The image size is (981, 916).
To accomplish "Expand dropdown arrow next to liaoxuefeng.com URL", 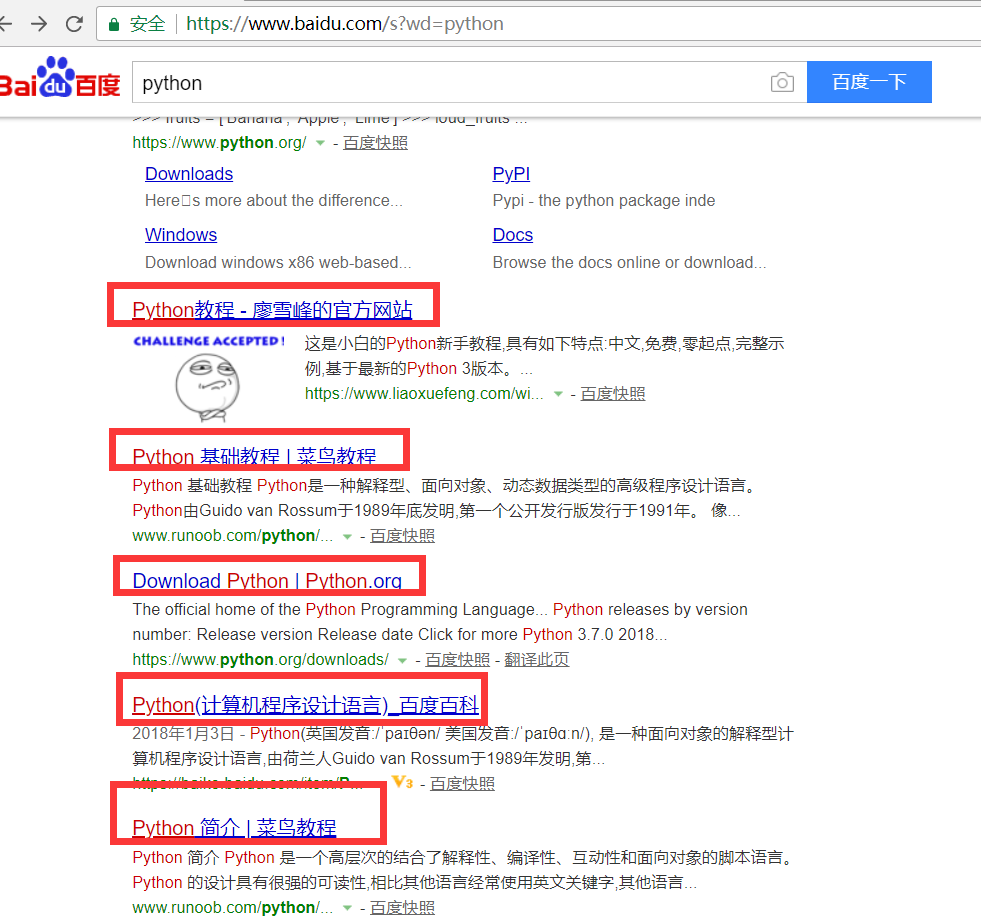I will click(558, 394).
